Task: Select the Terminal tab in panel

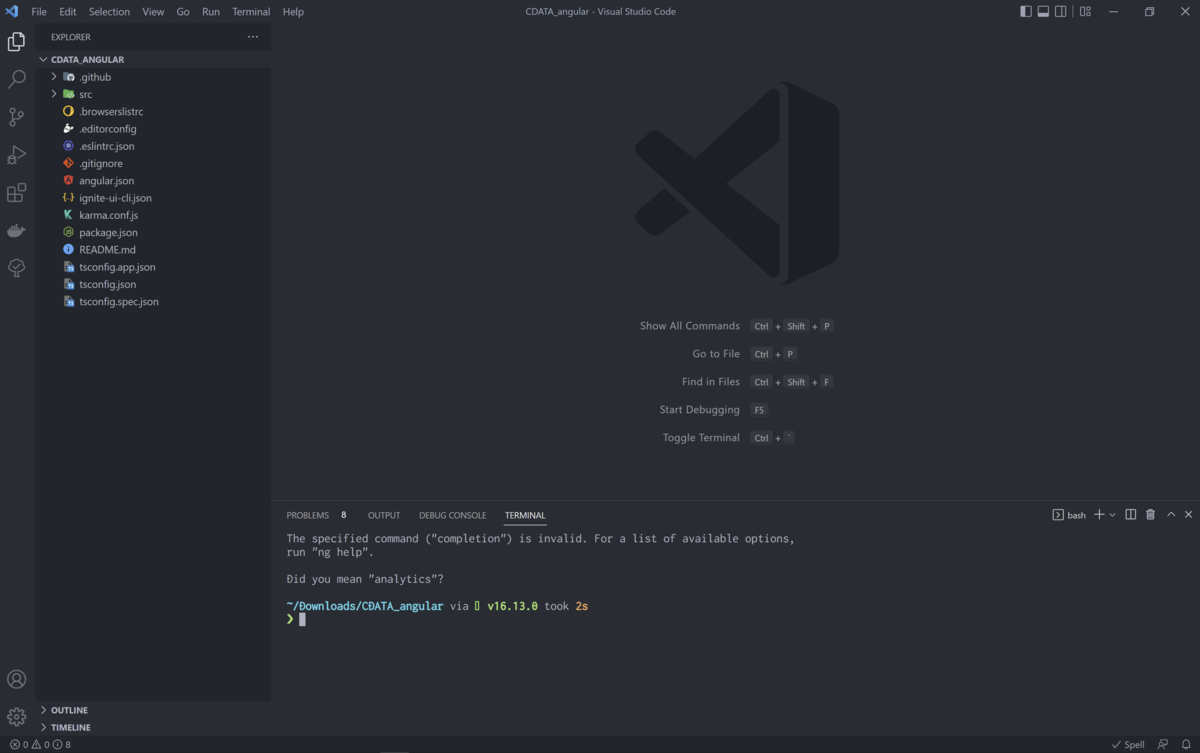Action: coord(525,515)
